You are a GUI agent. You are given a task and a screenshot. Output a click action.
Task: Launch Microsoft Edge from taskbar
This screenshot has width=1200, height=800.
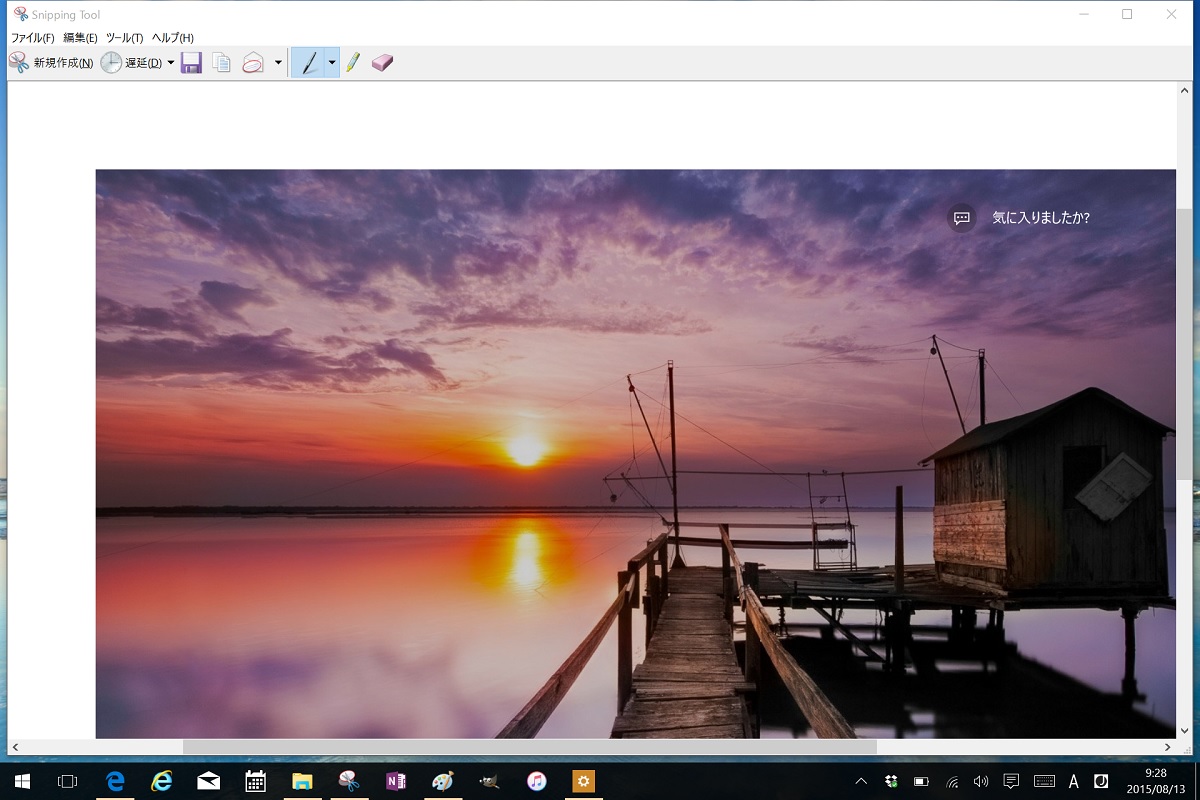(115, 781)
